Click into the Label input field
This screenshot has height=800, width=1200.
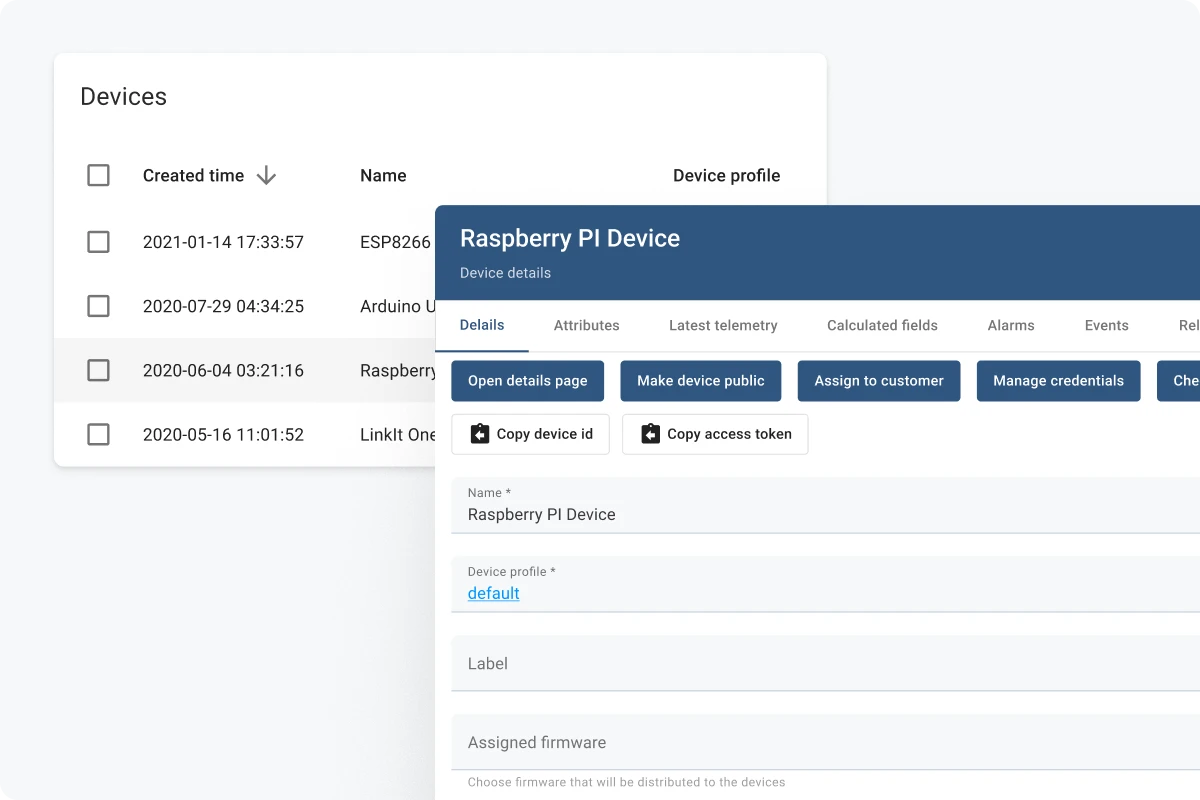(x=820, y=664)
